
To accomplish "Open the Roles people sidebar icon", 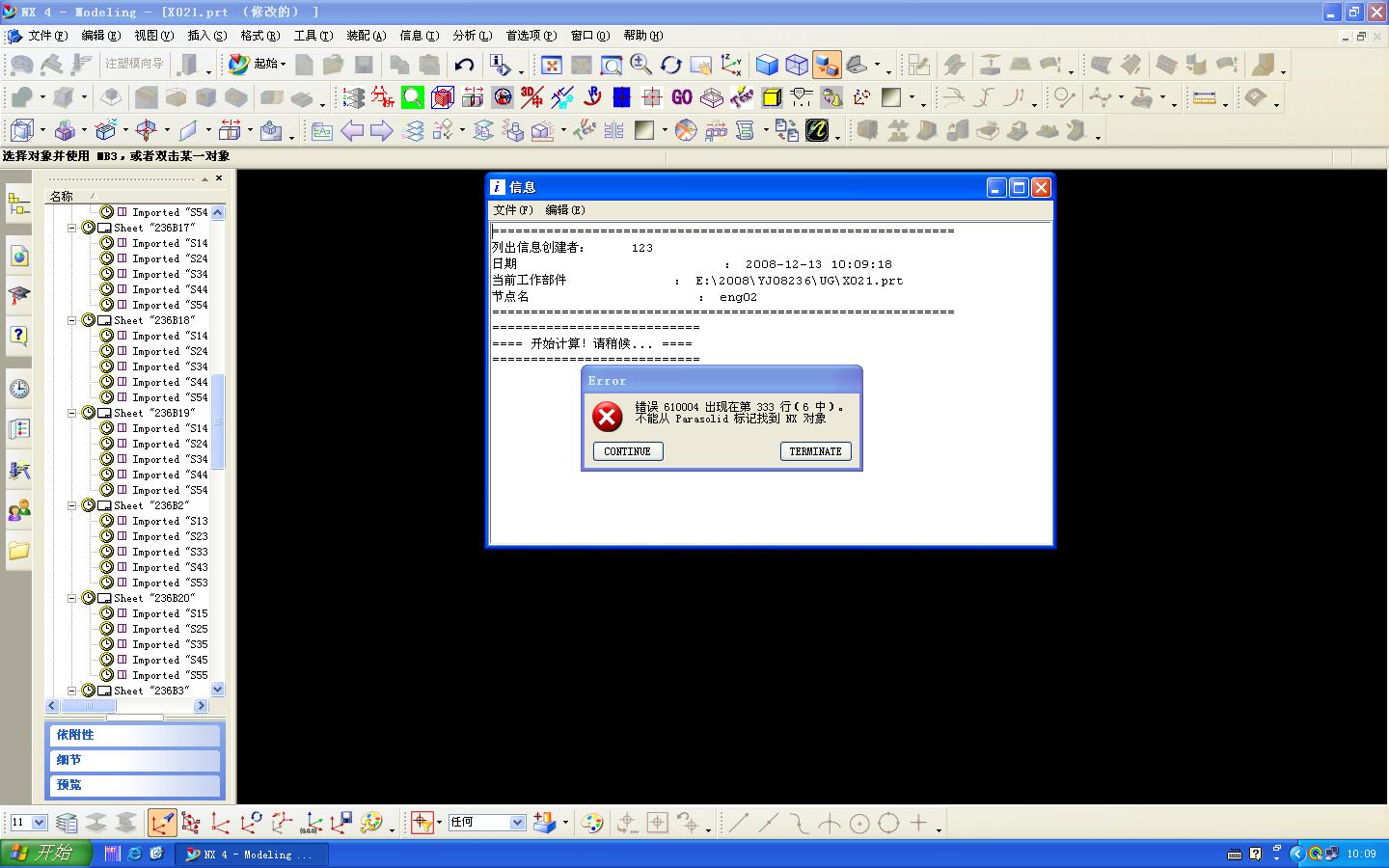I will pos(18,510).
